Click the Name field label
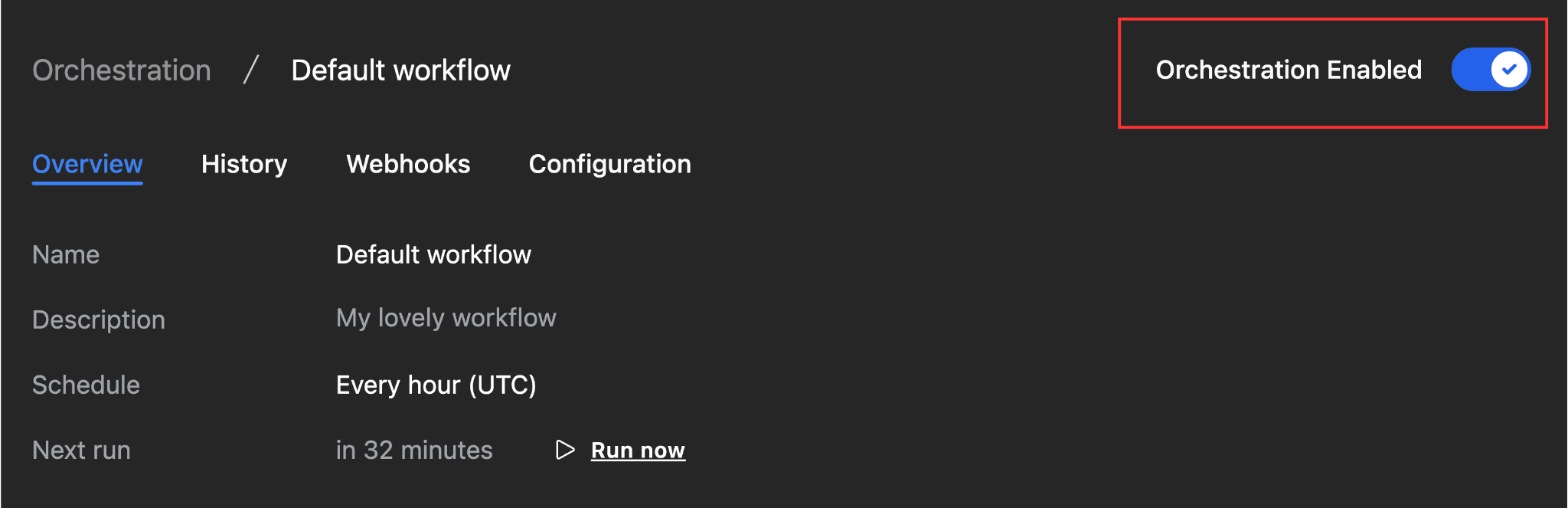Screen dimensions: 1568x508 click(66, 254)
